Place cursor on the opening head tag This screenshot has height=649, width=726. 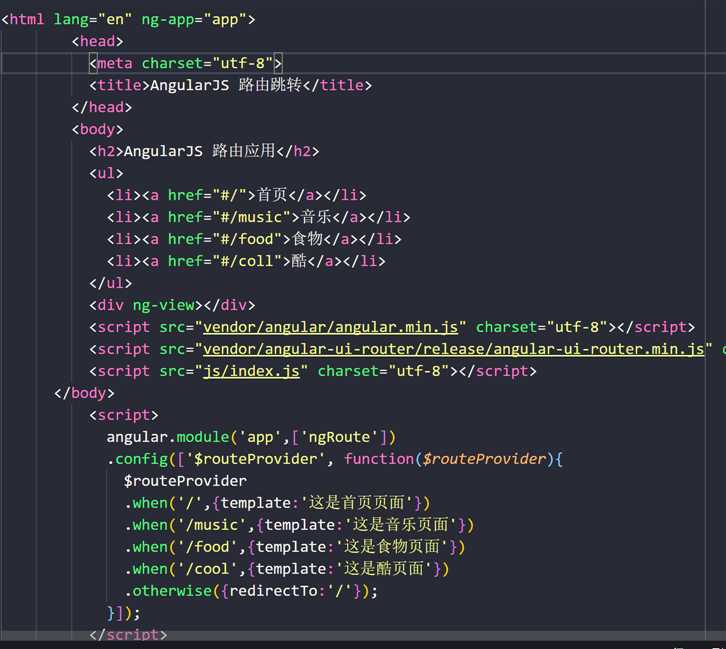click(98, 42)
